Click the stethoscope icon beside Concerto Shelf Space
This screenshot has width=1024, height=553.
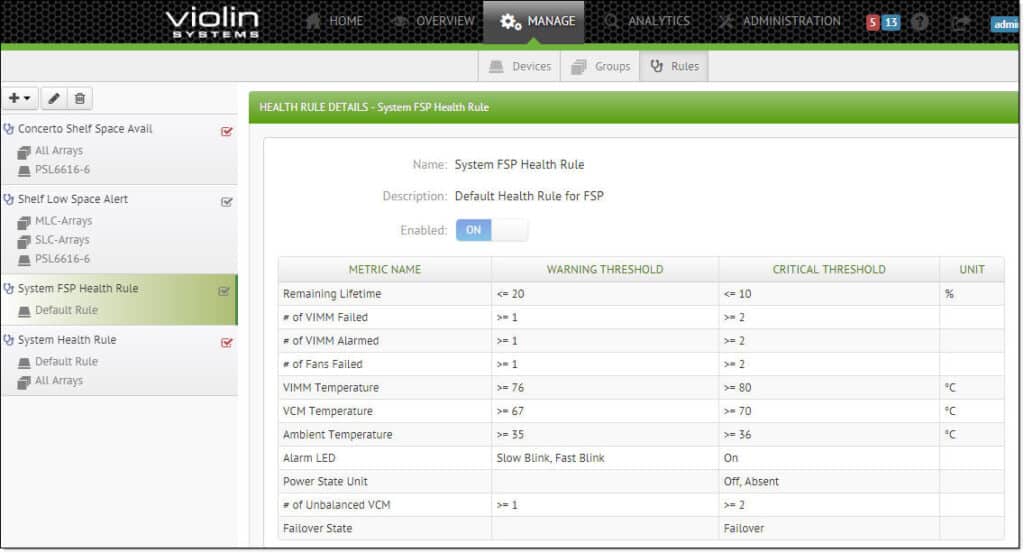(x=8, y=129)
